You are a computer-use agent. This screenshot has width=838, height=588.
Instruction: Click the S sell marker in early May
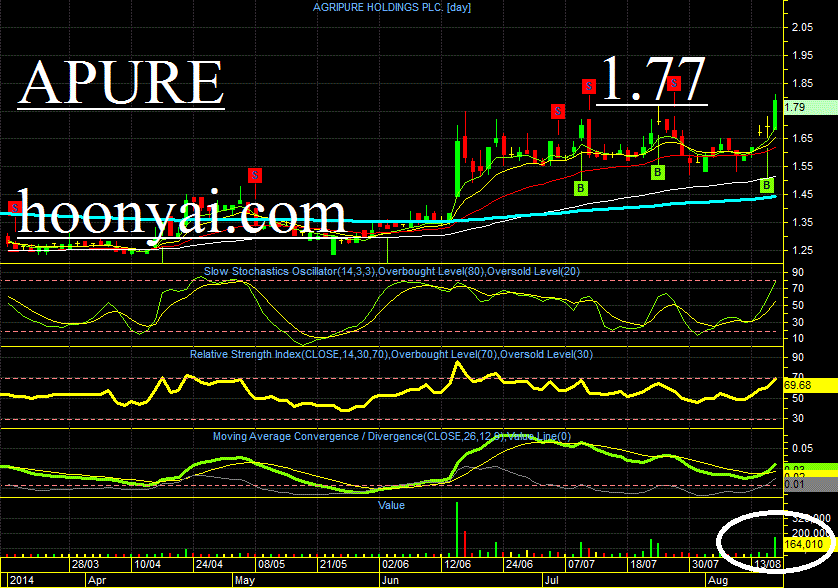coord(255,175)
